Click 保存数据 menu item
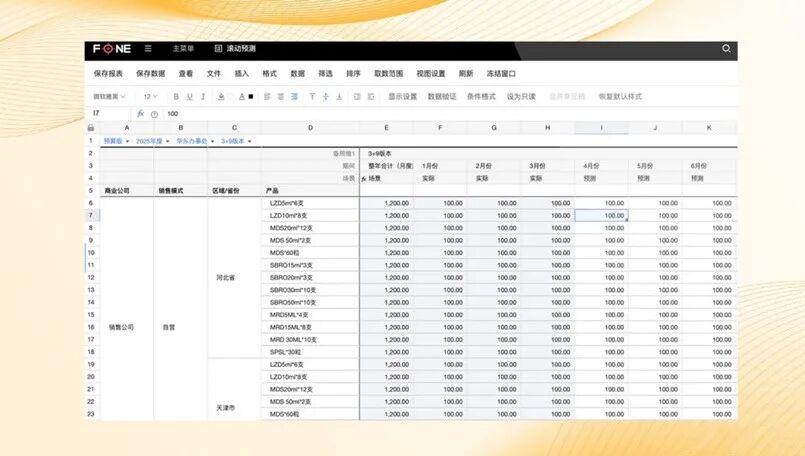 [x=150, y=74]
